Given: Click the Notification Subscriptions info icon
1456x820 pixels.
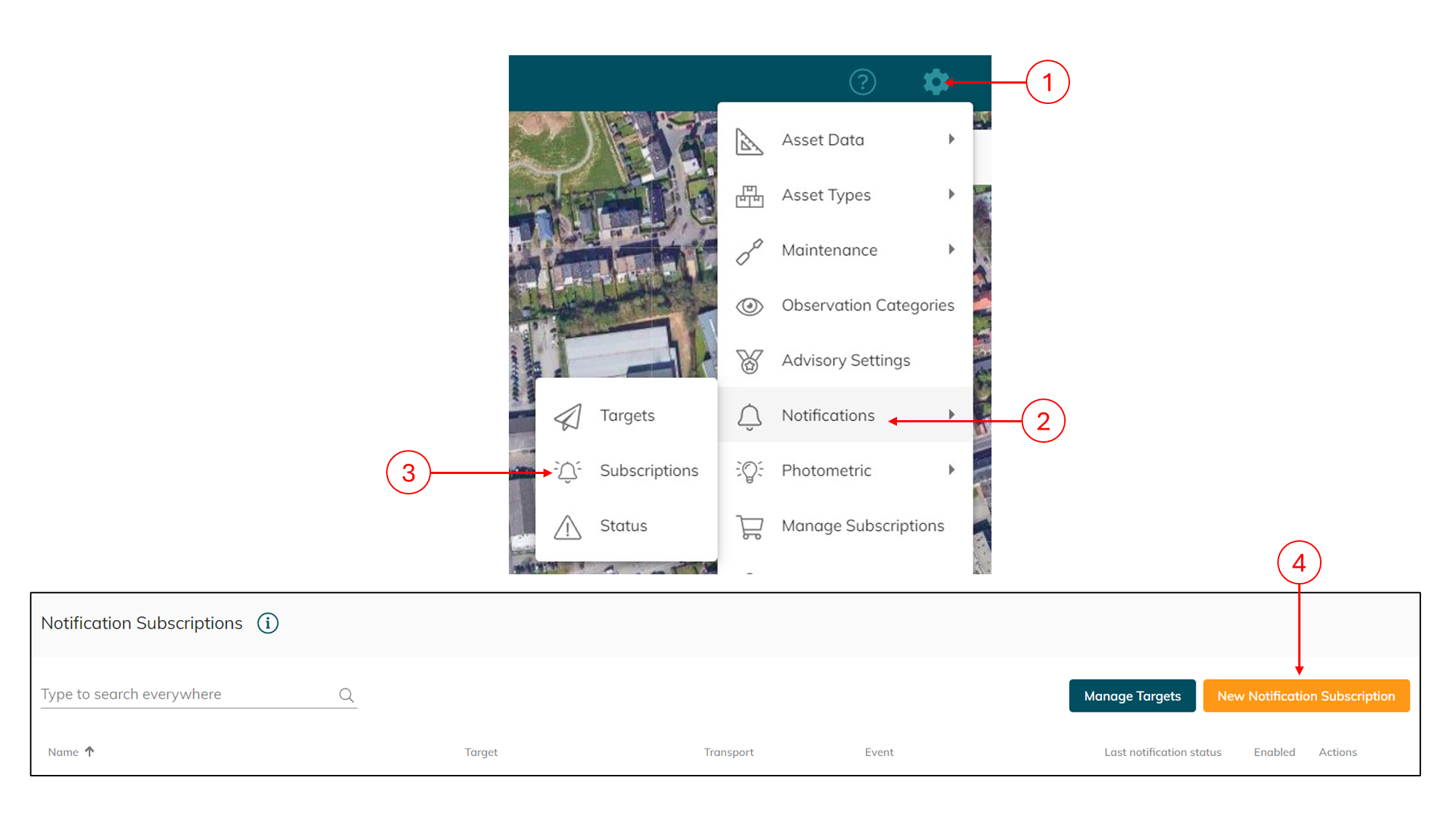Looking at the screenshot, I should [x=268, y=623].
